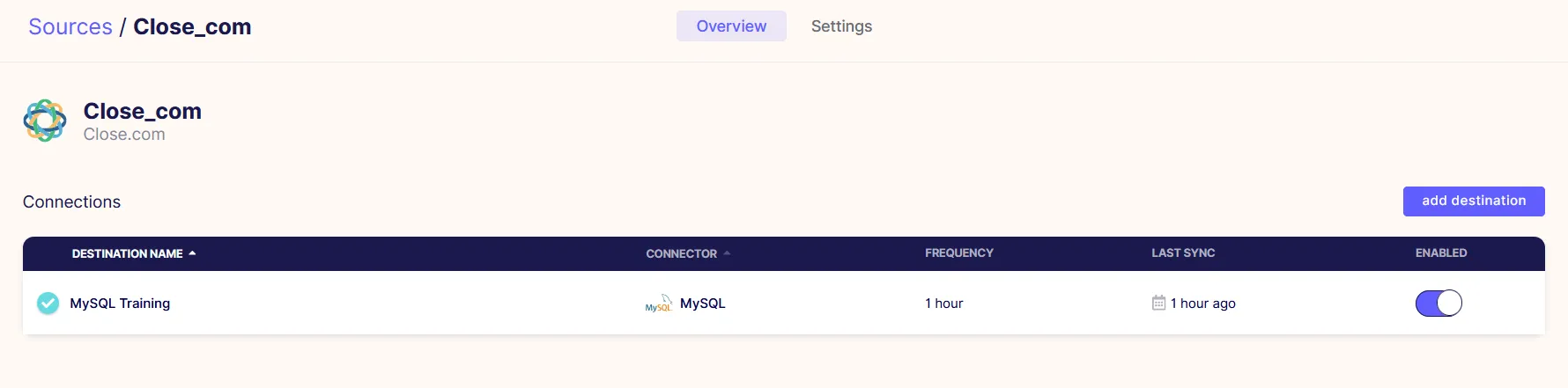Screen dimensions: 1568x388
Task: Click the Enabled column header
Action: coord(1441,253)
